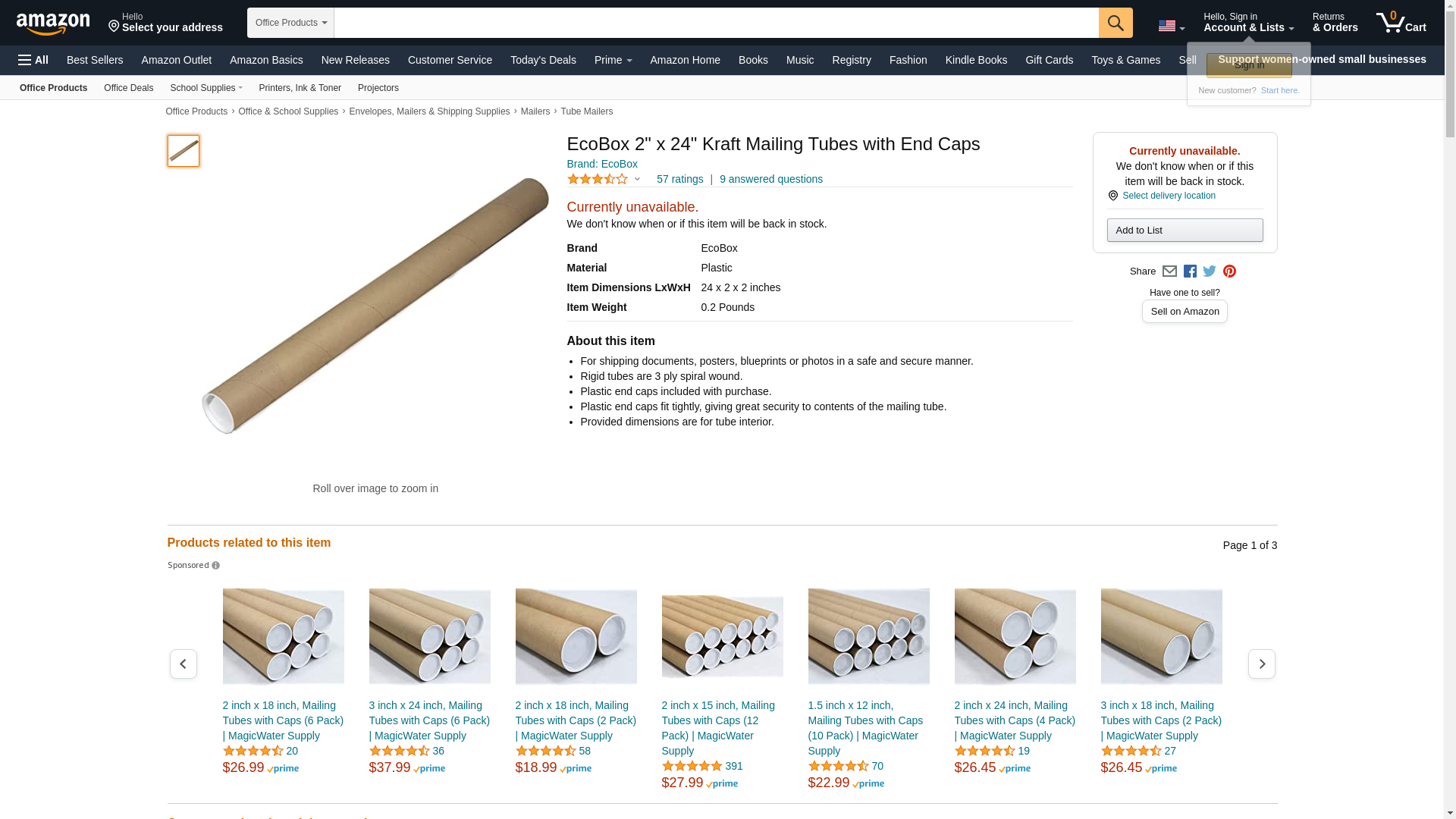Click the search magnifier button

pyautogui.click(x=1115, y=23)
